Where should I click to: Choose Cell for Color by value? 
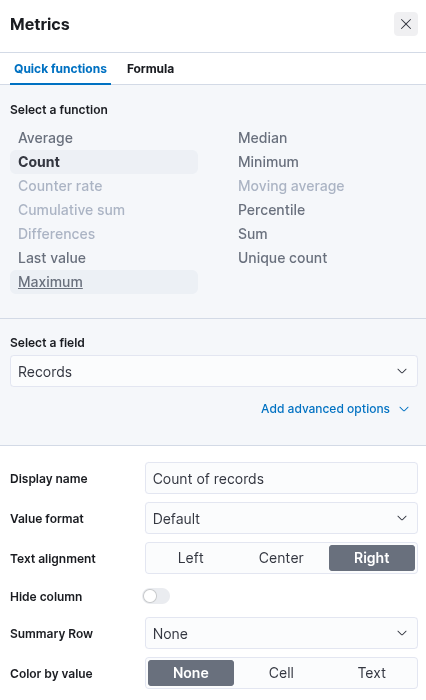coord(281,673)
